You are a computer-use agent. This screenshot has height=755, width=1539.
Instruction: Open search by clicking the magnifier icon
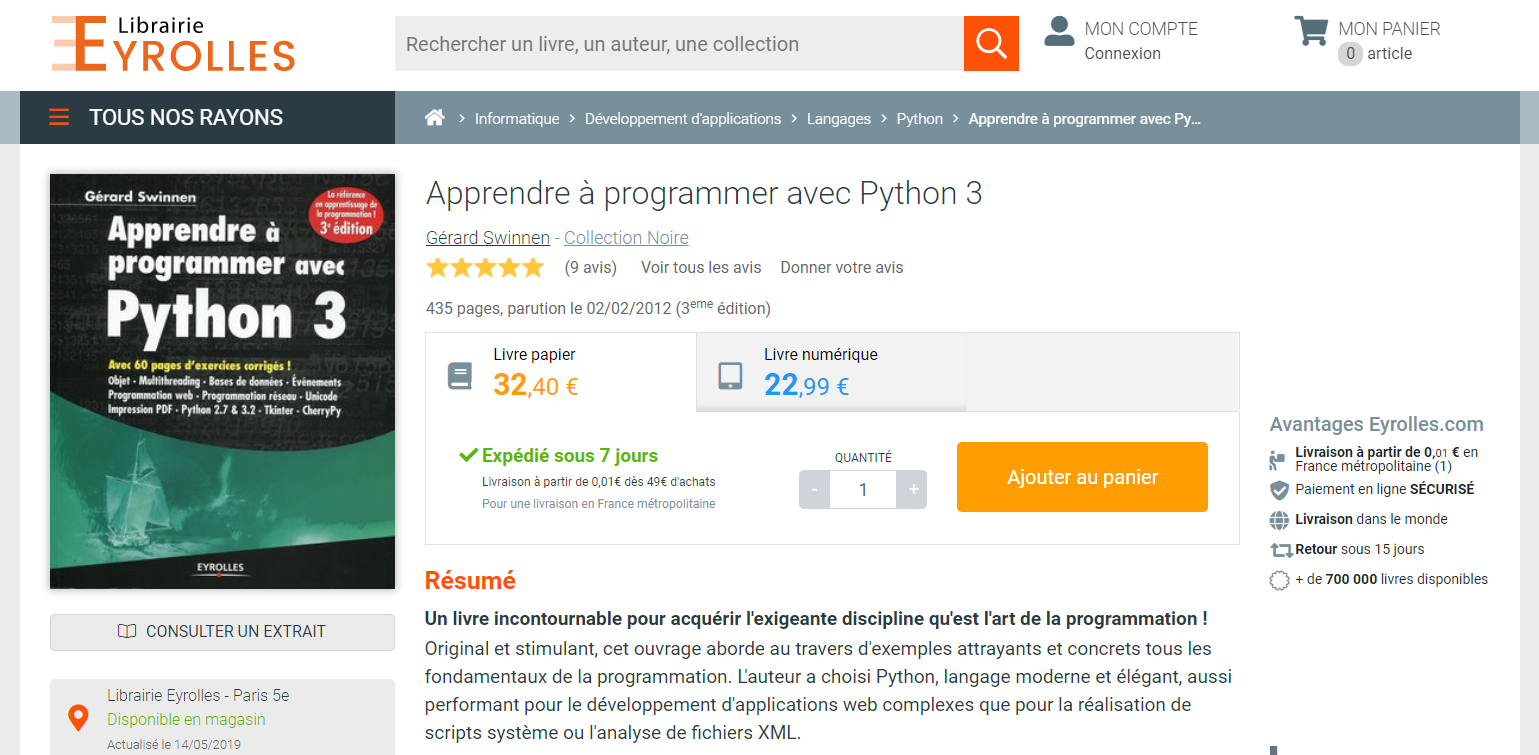coord(990,43)
